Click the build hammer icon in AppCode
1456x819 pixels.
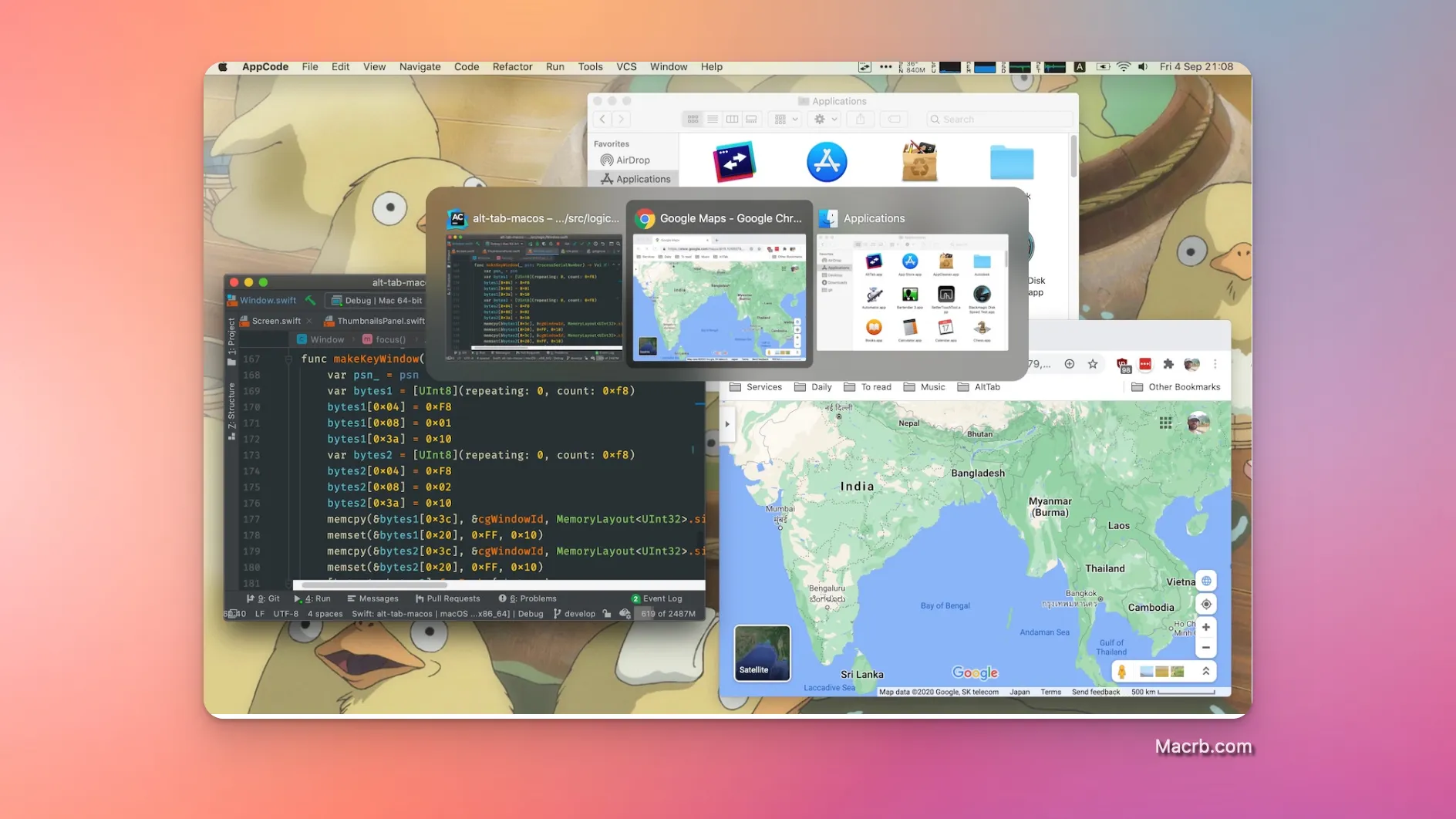click(x=310, y=300)
